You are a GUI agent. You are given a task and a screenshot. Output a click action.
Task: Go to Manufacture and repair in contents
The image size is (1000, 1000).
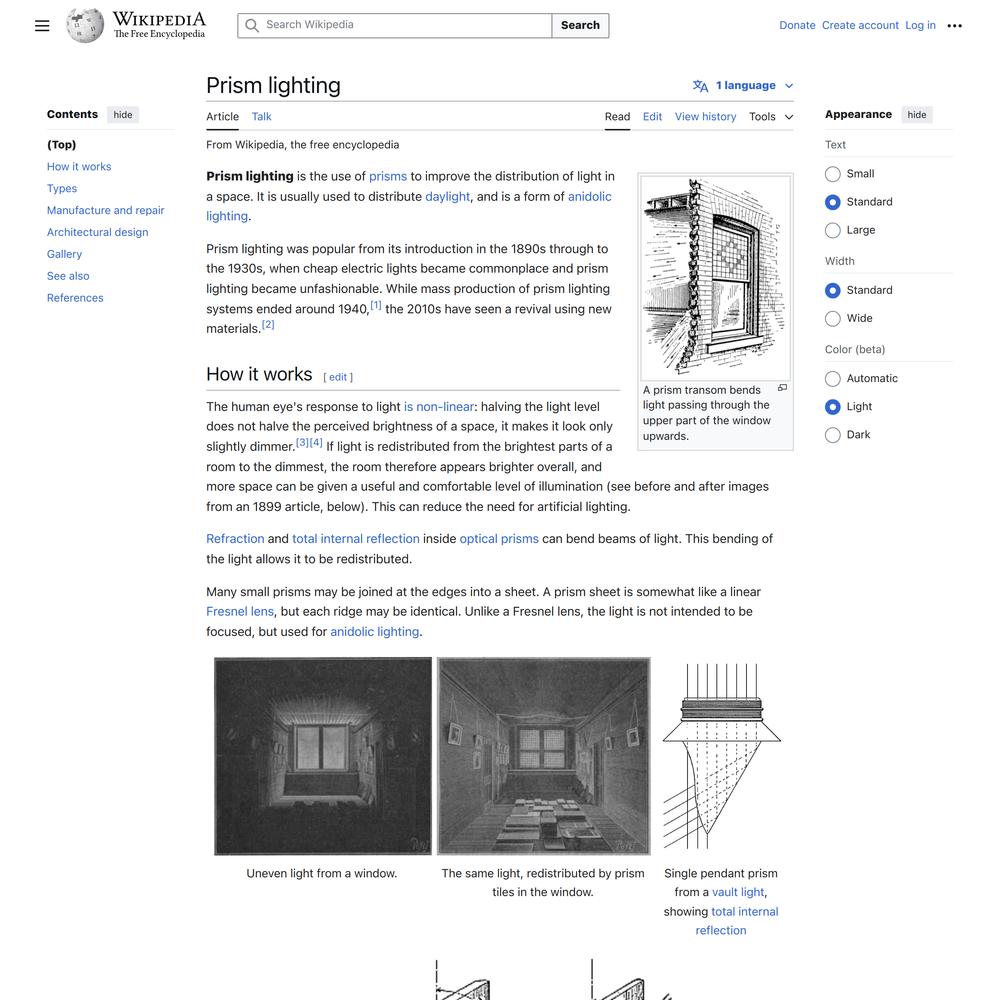(x=105, y=210)
